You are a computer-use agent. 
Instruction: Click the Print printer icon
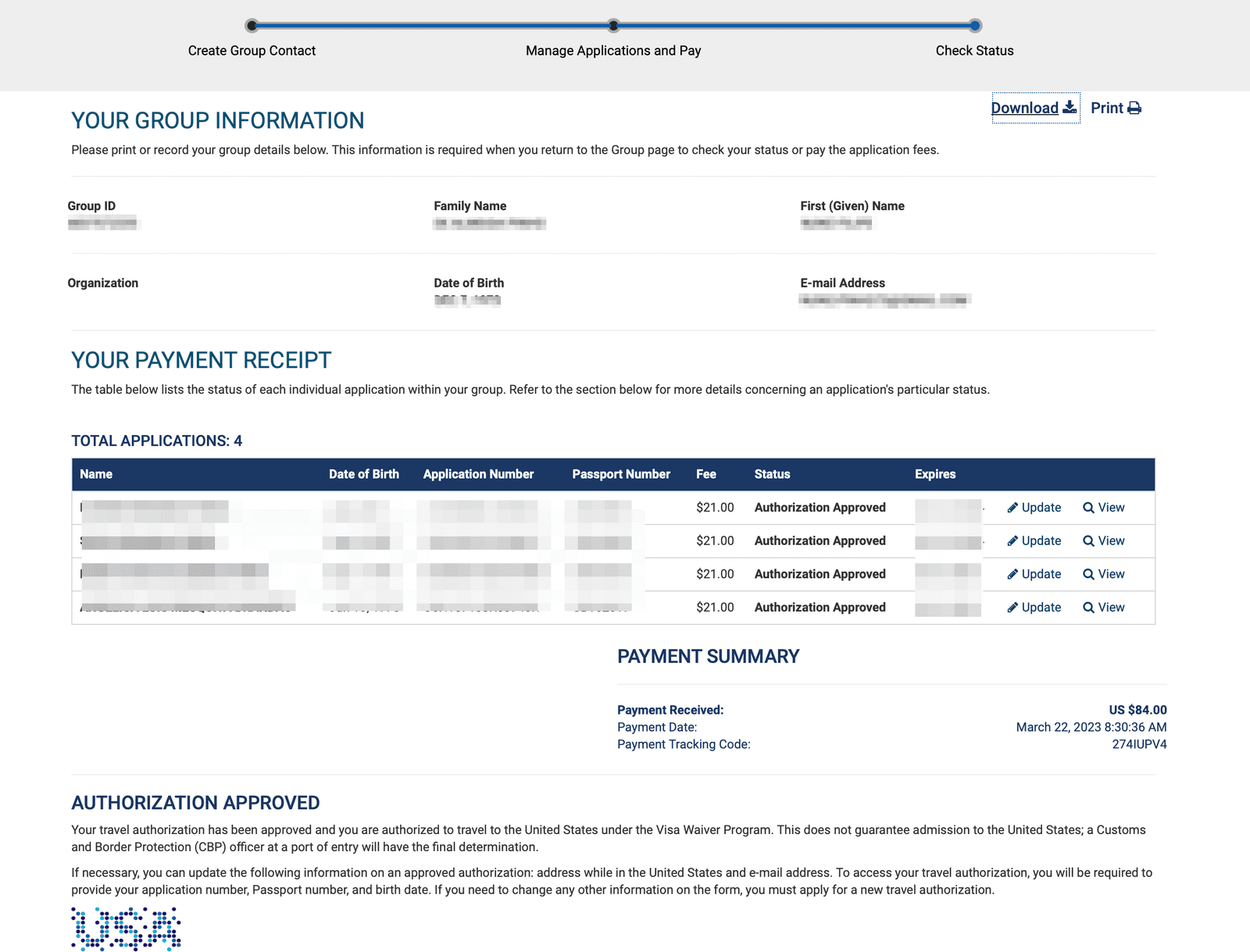[1134, 108]
